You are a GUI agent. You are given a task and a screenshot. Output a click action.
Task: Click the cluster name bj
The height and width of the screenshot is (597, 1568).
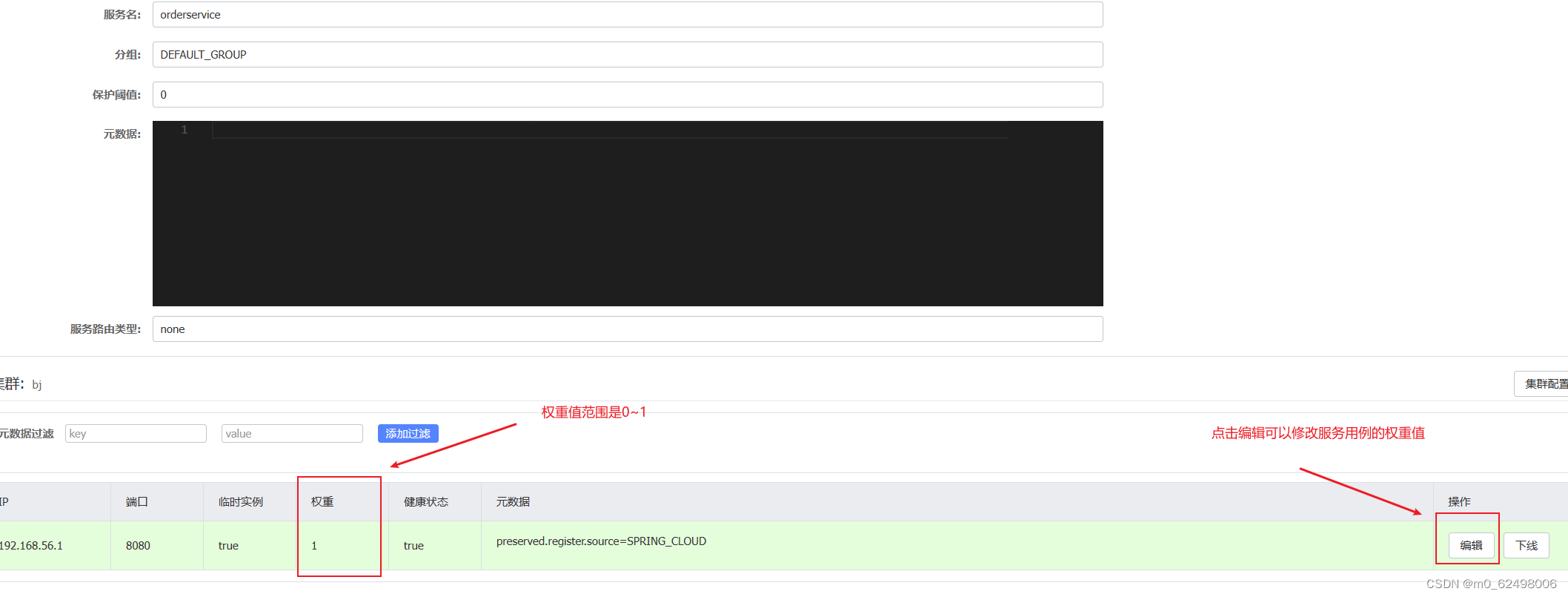coord(37,385)
